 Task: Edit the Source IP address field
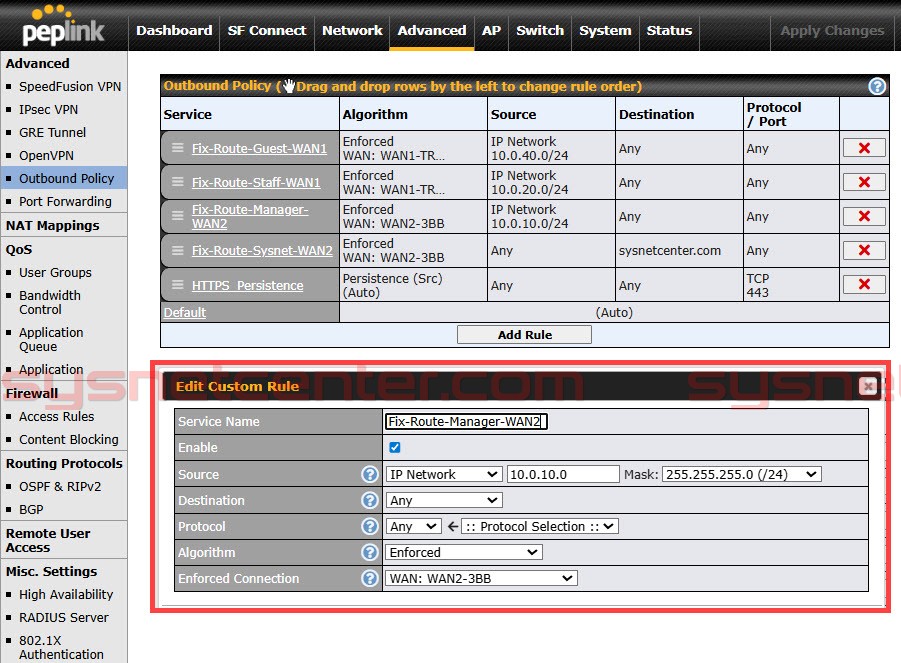click(x=563, y=475)
